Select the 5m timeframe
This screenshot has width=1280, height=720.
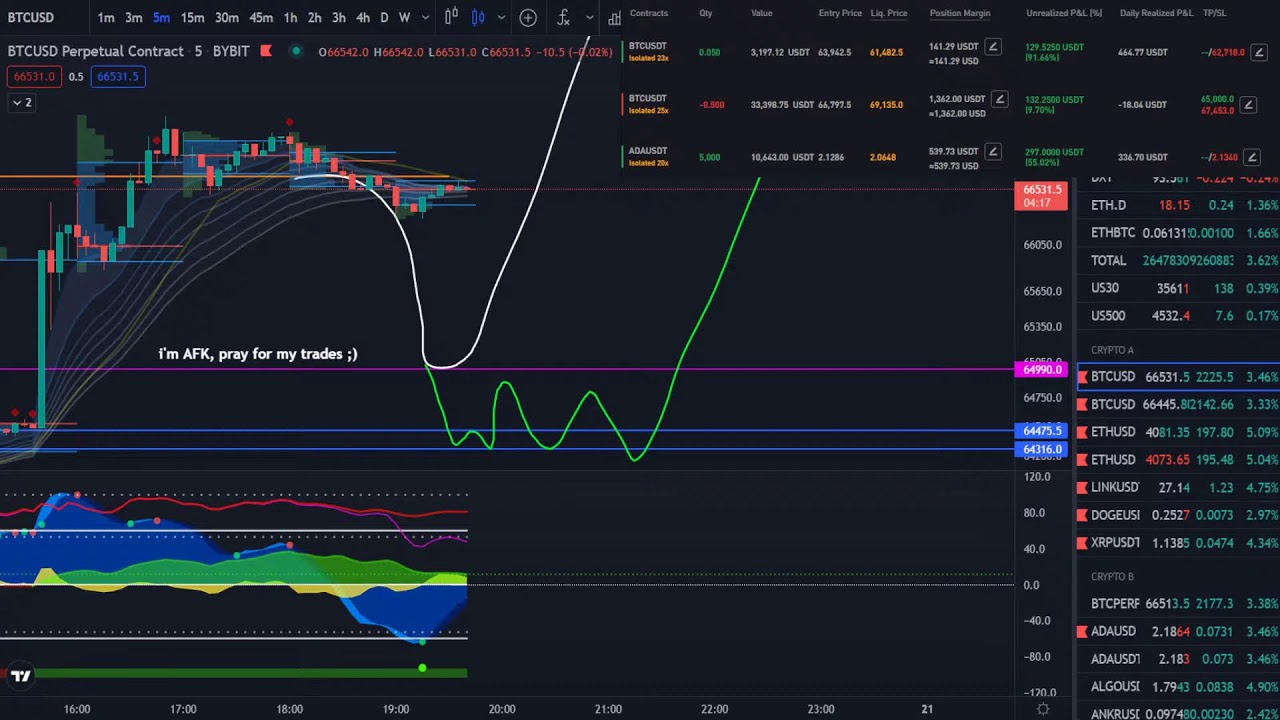point(161,18)
